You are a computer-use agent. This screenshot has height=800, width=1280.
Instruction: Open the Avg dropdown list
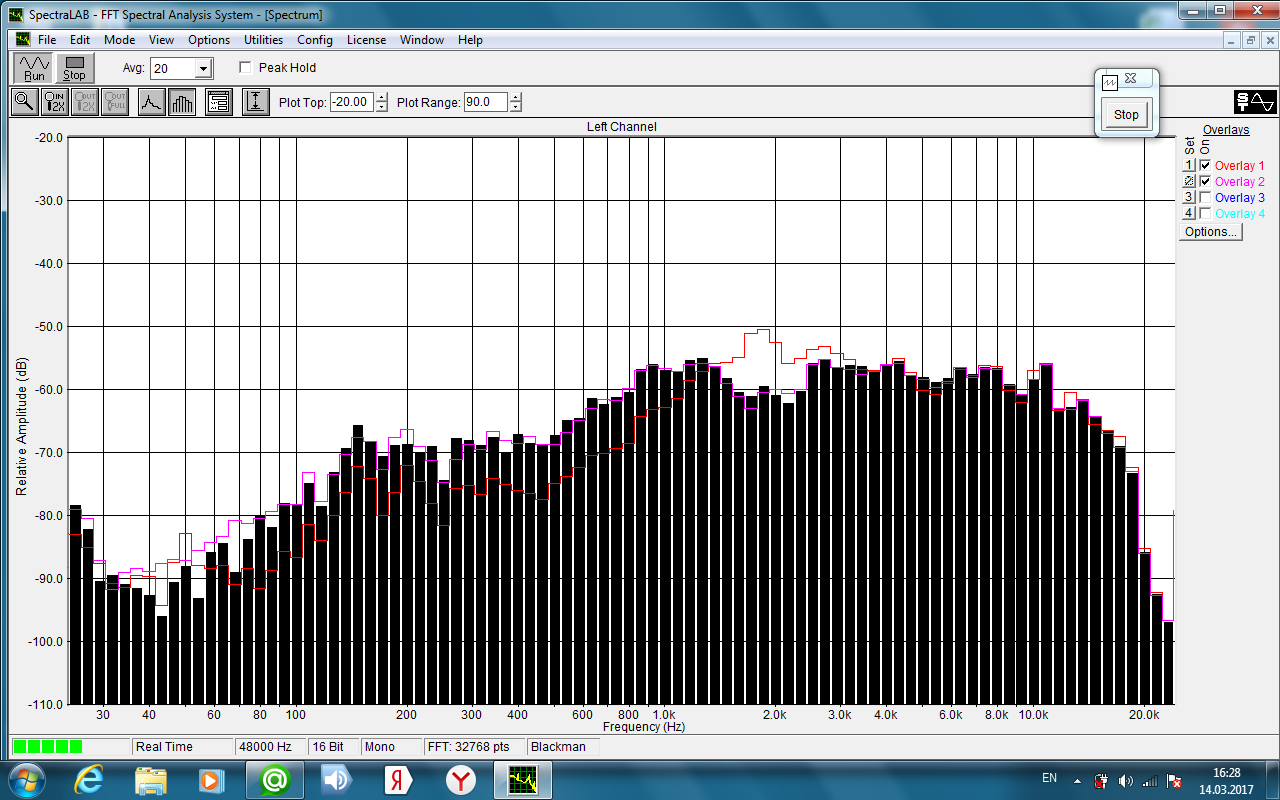[x=204, y=69]
